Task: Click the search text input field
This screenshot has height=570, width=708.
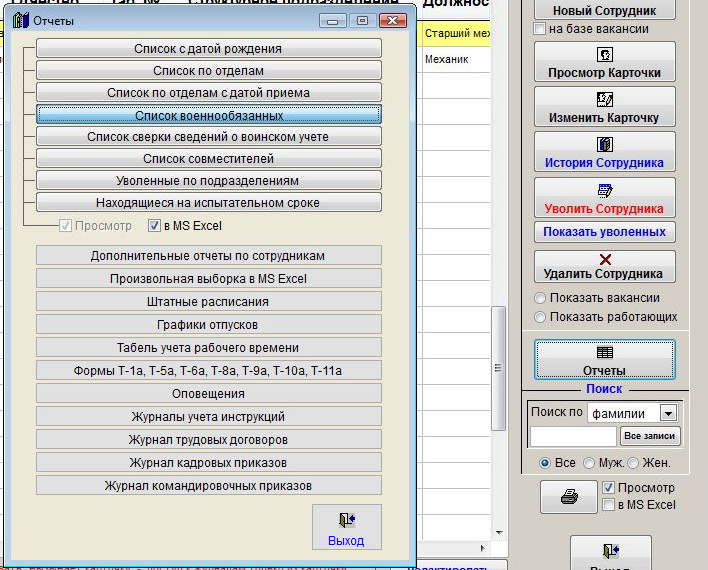Action: [x=573, y=436]
